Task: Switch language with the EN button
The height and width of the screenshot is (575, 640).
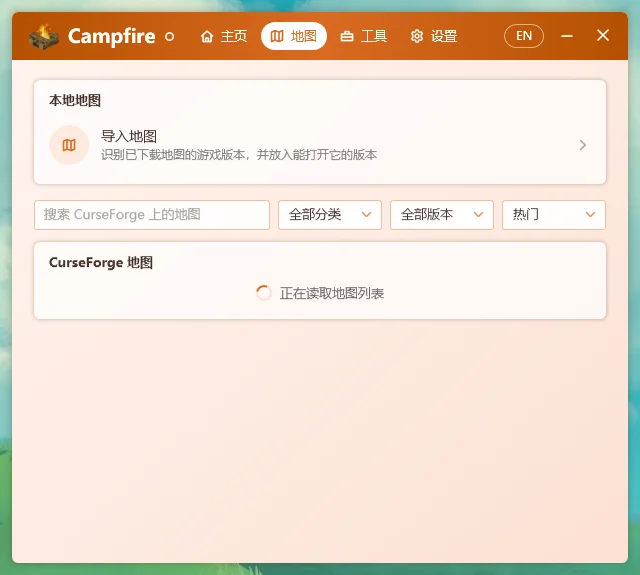Action: (x=524, y=36)
